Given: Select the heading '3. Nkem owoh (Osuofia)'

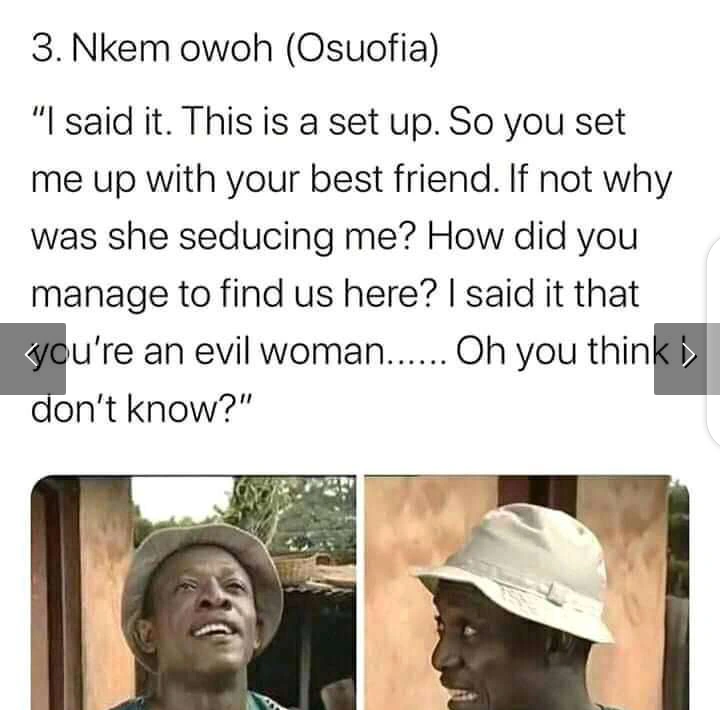Looking at the screenshot, I should (235, 48).
